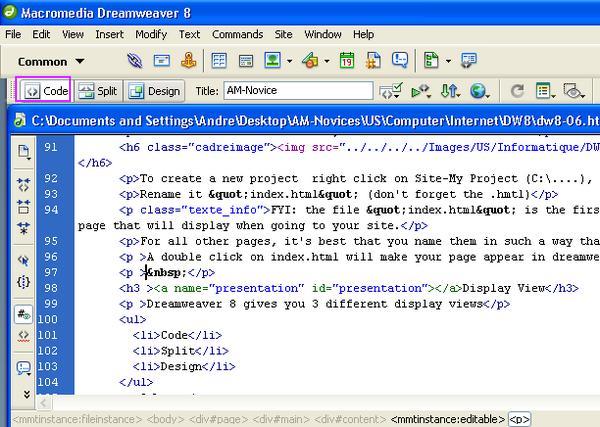This screenshot has height=427, width=600.
Task: Click the Collapse Selection icon
Action: pyautogui.click(x=23, y=207)
